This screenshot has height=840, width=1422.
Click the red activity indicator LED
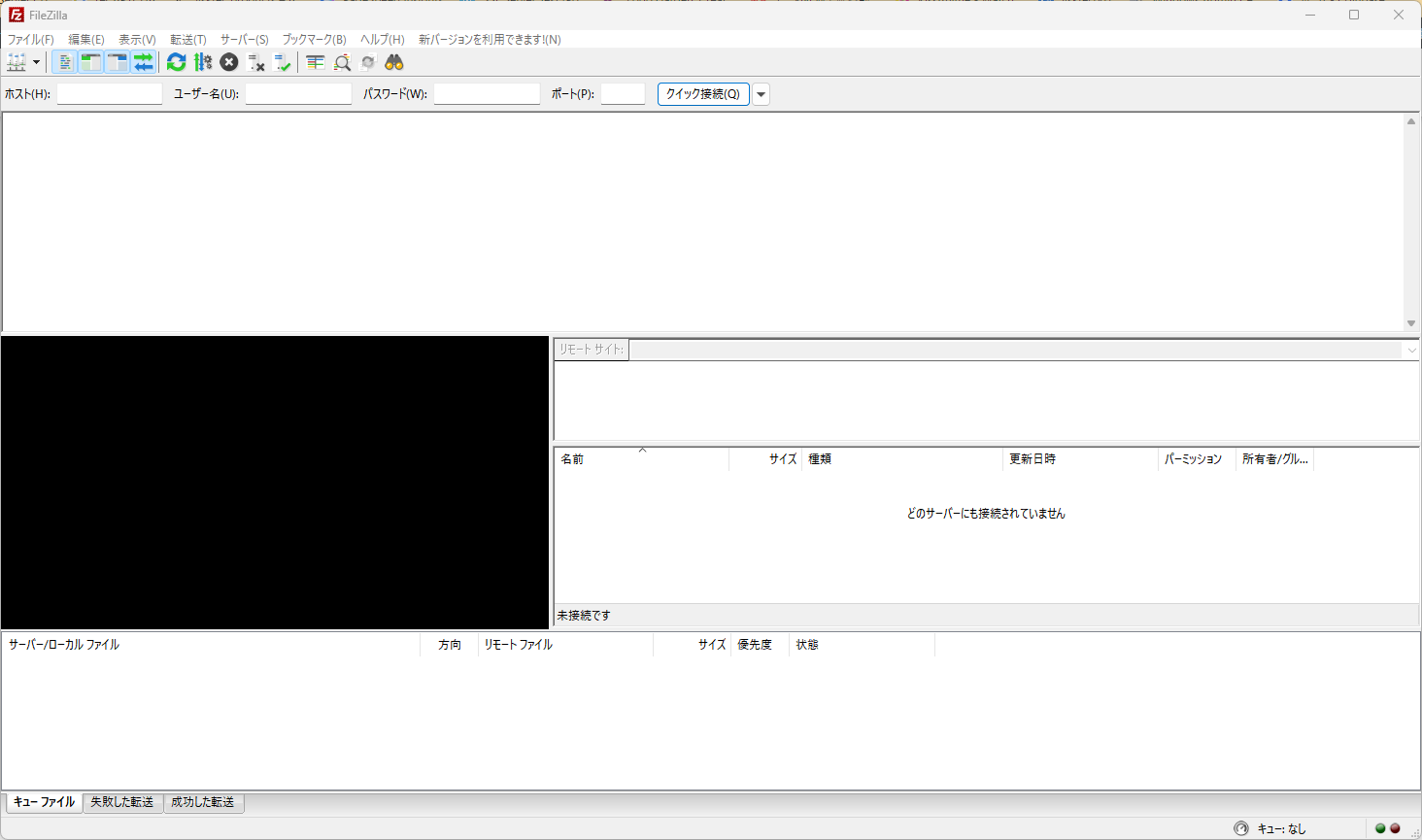[x=1395, y=828]
